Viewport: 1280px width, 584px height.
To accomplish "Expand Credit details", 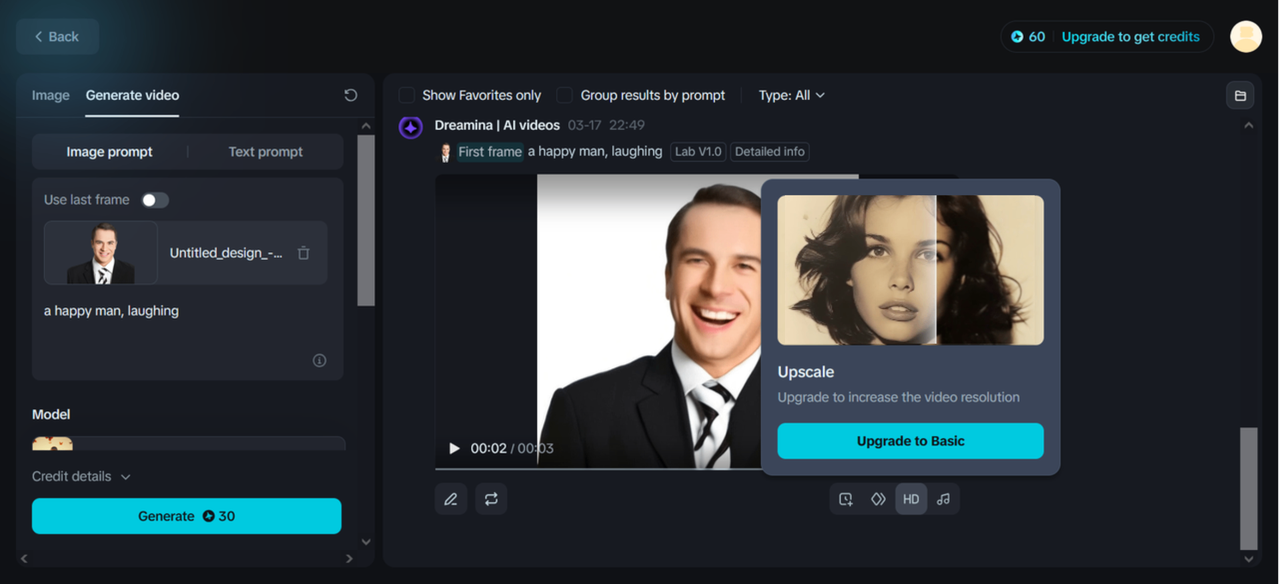I will pyautogui.click(x=81, y=476).
